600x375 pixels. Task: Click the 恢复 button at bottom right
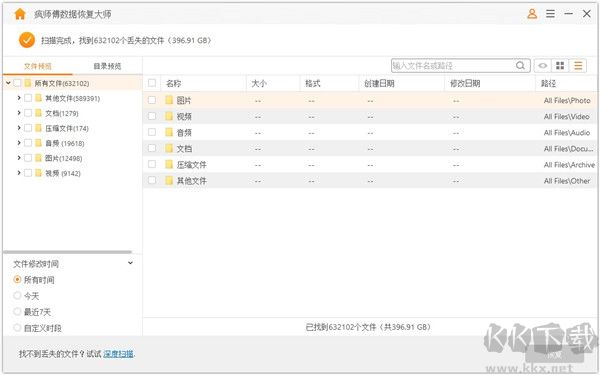[x=555, y=355]
